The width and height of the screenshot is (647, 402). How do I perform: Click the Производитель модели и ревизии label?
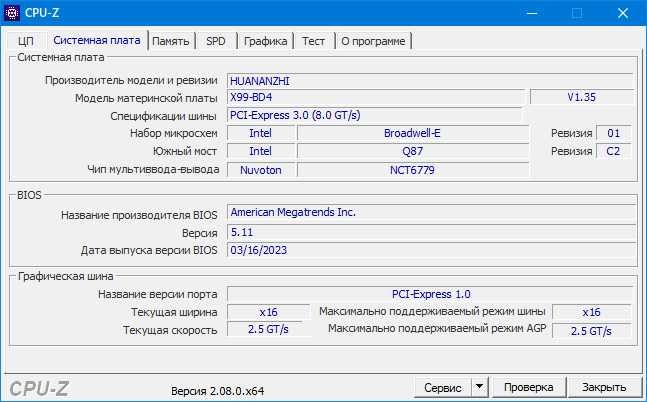click(131, 80)
